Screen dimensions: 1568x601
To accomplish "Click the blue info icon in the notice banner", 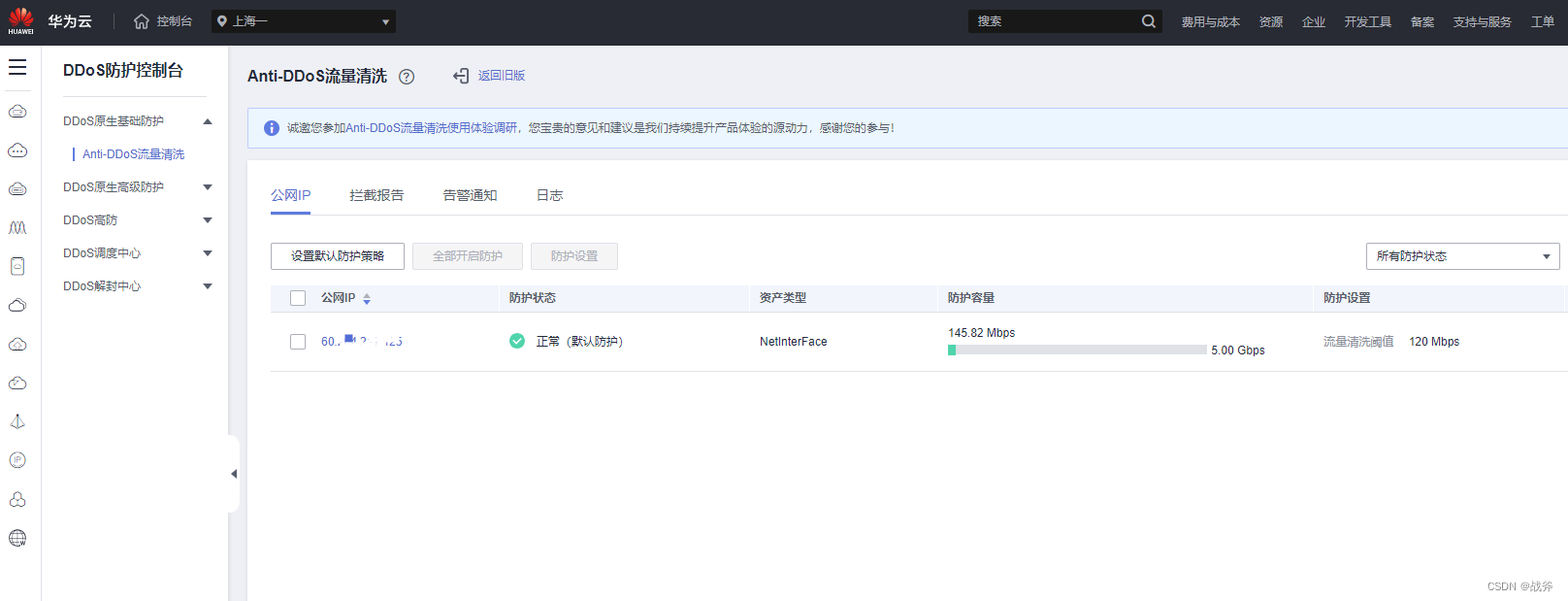I will coord(272,128).
